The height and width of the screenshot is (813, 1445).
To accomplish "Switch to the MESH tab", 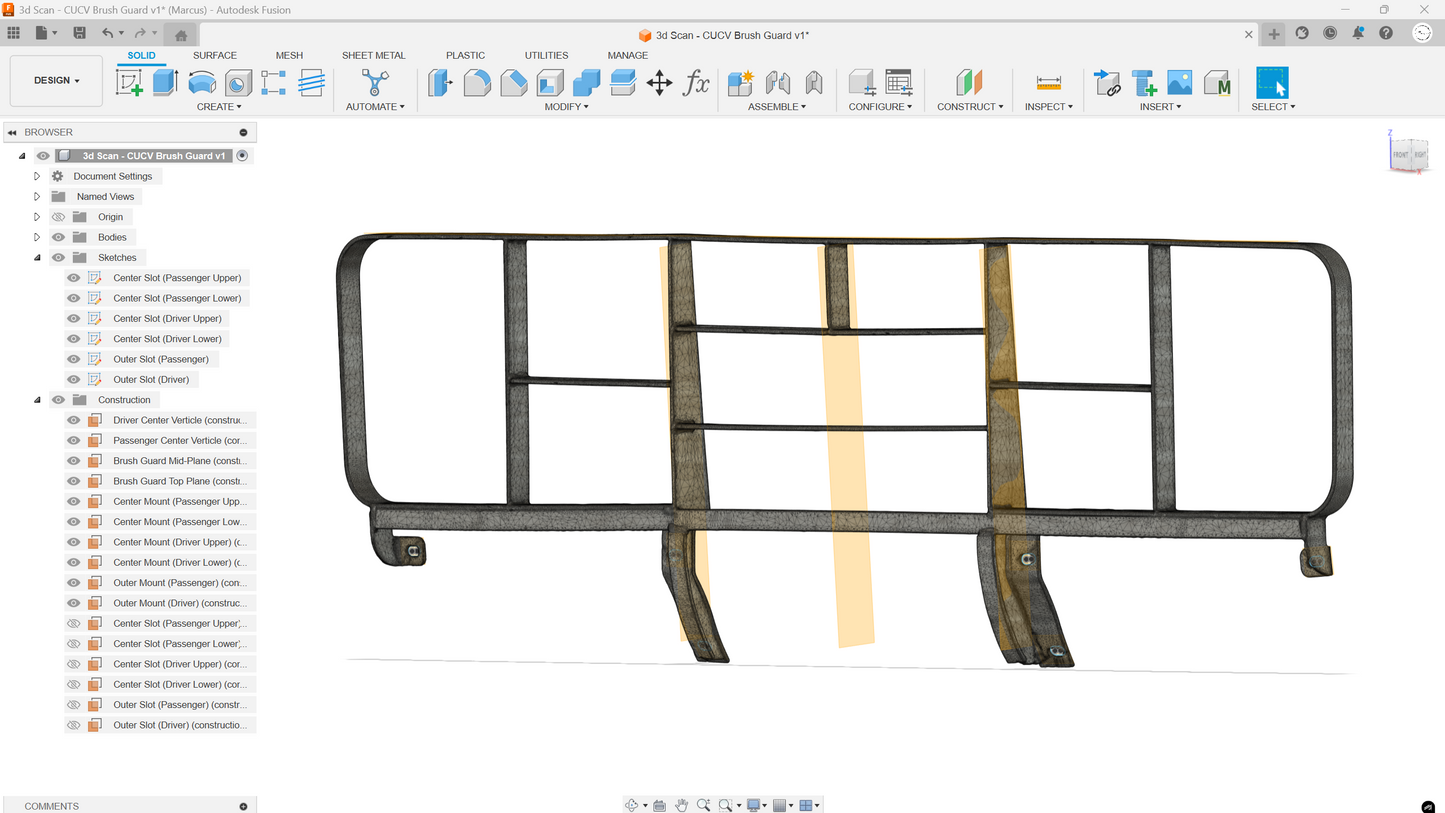I will [x=289, y=56].
